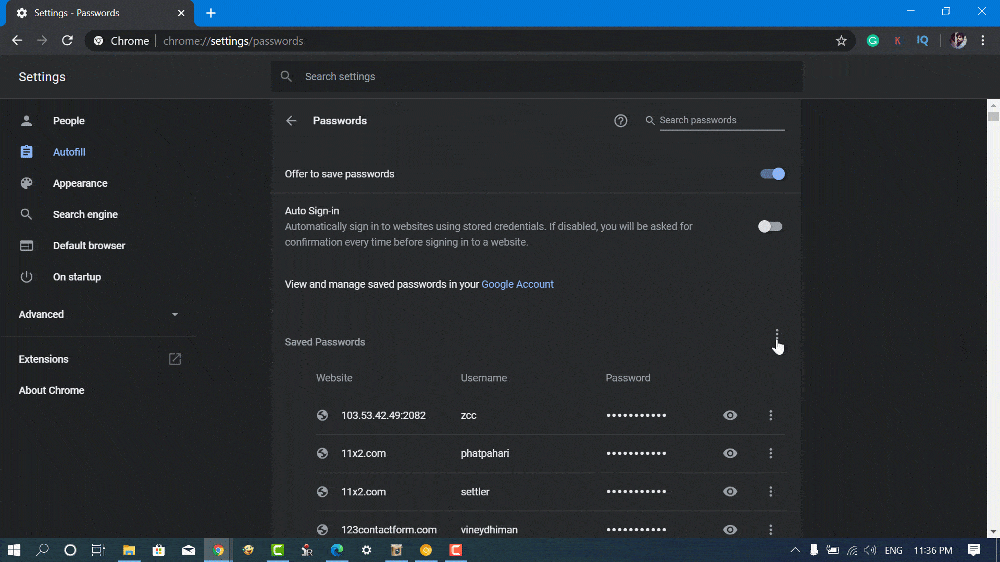Open the Chrome profile avatar

point(958,41)
